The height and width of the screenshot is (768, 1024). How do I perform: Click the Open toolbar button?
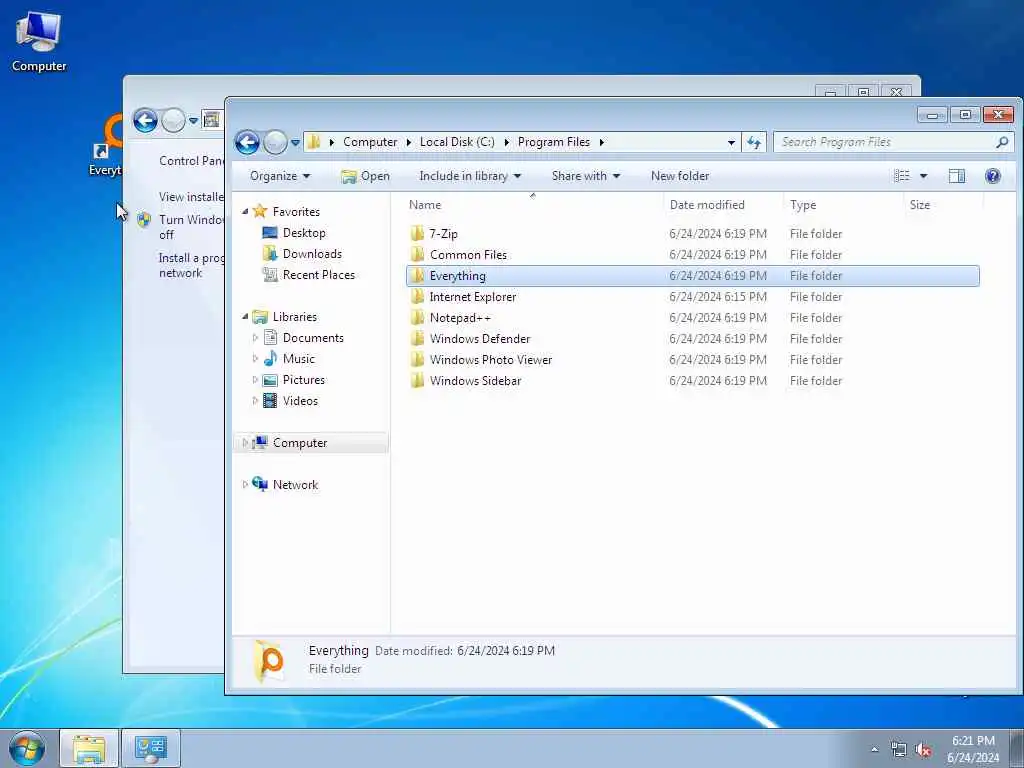(366, 176)
